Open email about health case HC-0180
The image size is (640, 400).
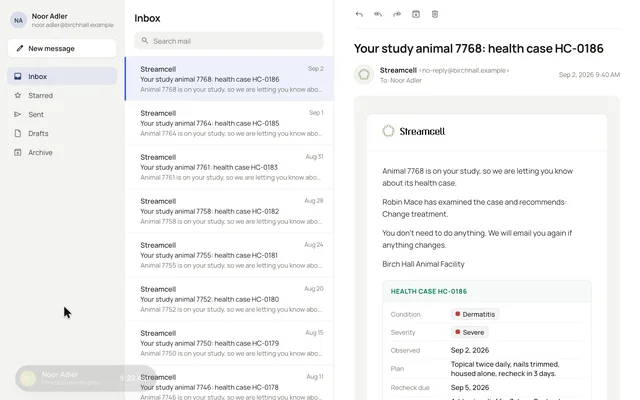click(x=229, y=299)
